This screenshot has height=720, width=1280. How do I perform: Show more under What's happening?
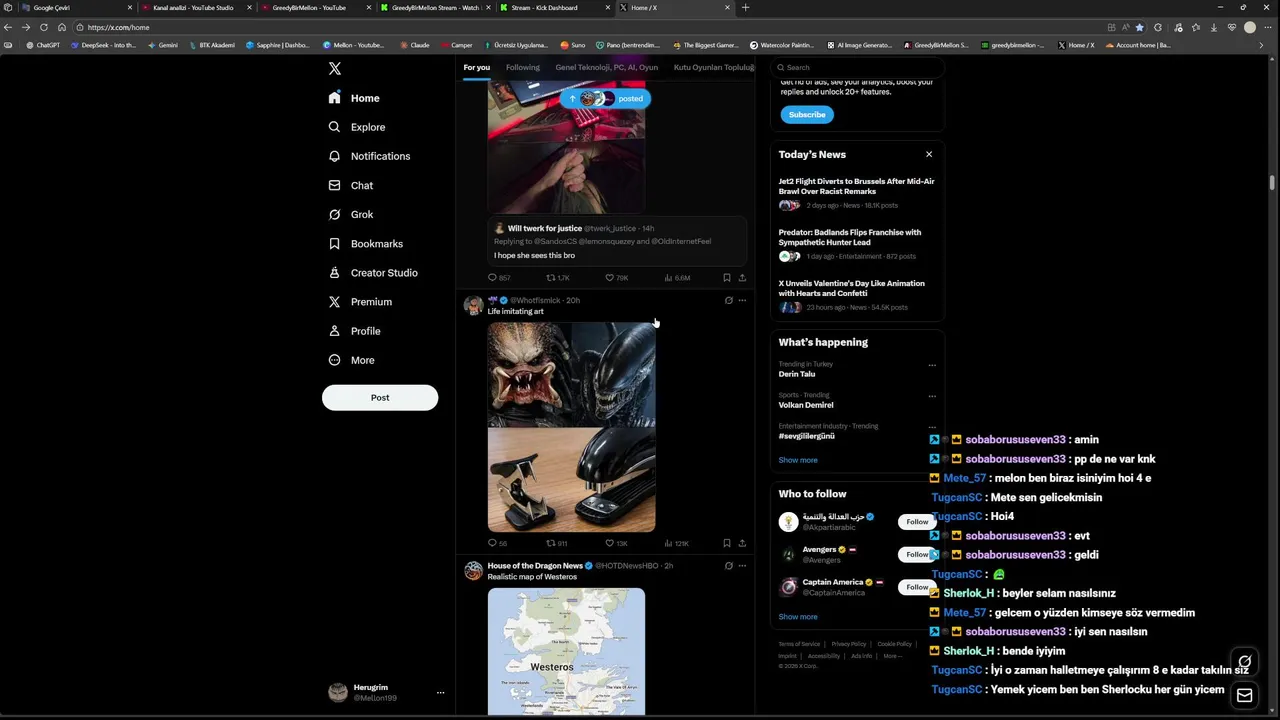[798, 460]
